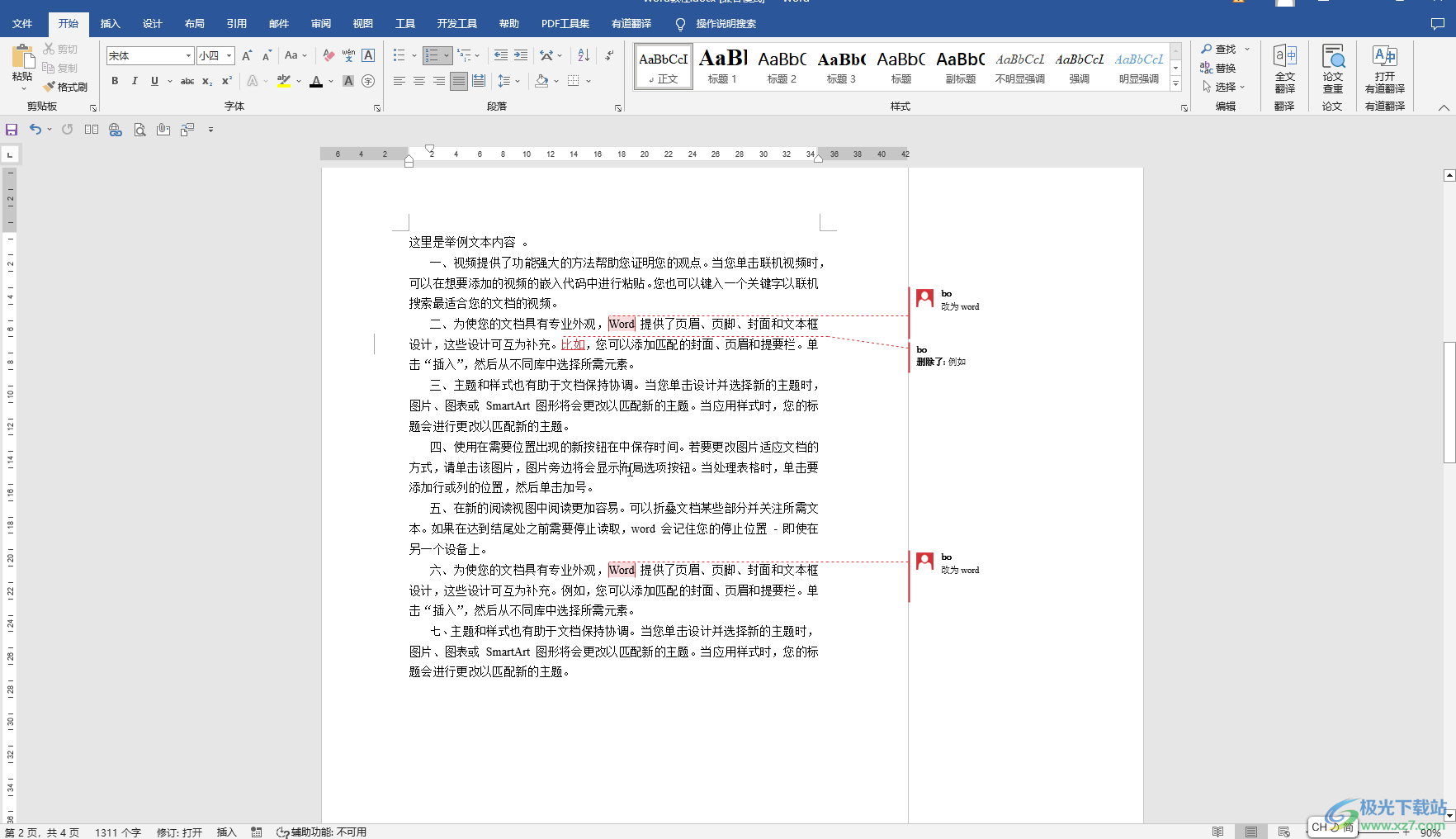Apply the Subtitle (副标题) style
This screenshot has width=1456, height=839.
[960, 66]
